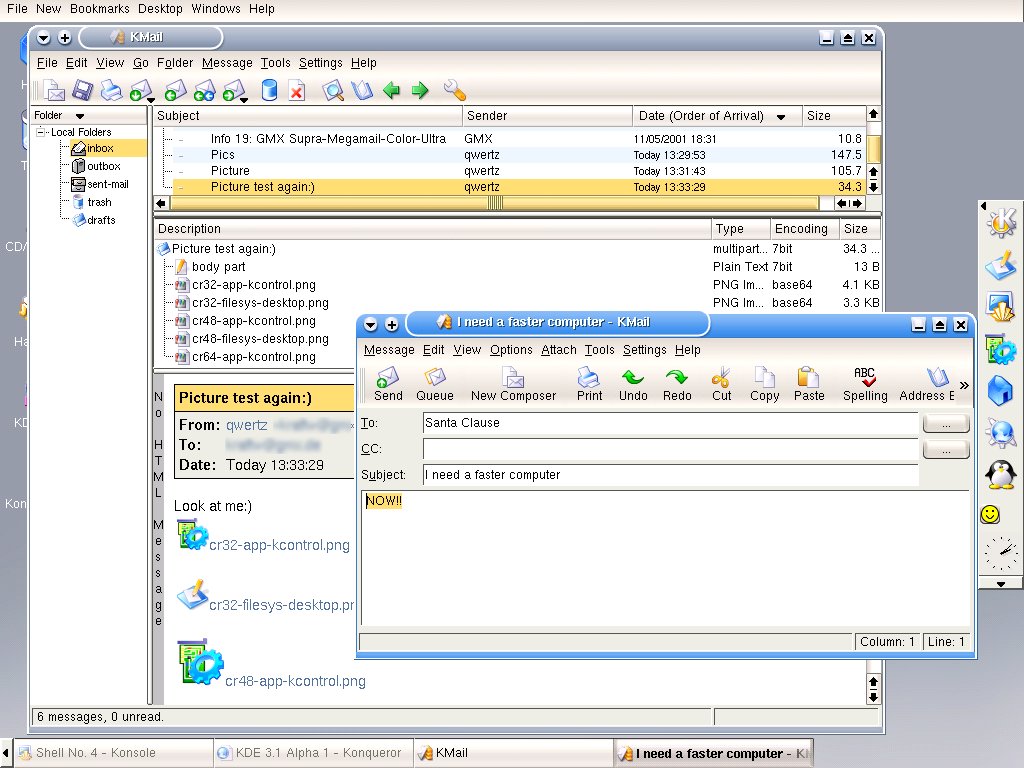Open the composer window menu arrow
The width and height of the screenshot is (1024, 768).
tap(370, 324)
